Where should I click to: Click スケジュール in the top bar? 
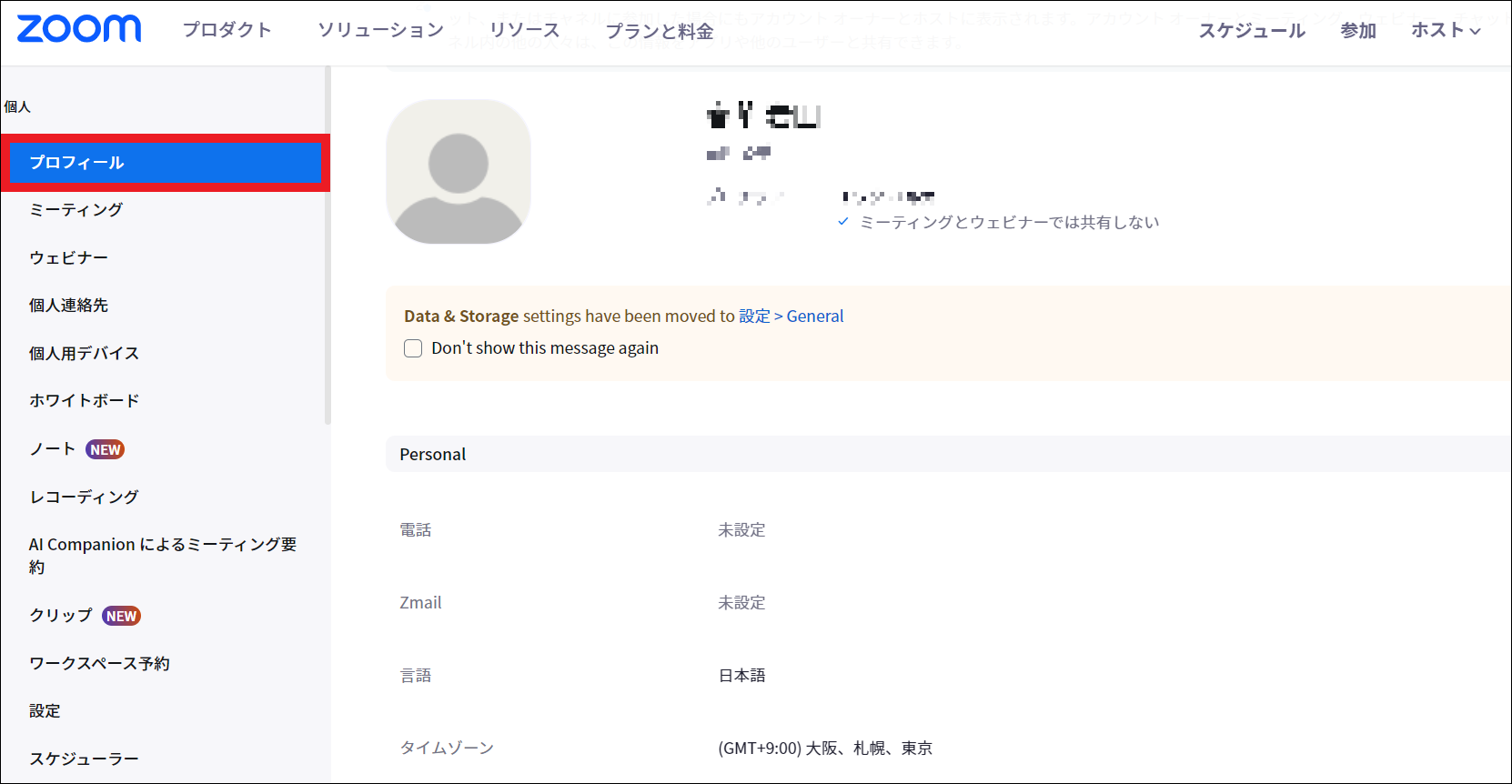pos(1252,30)
